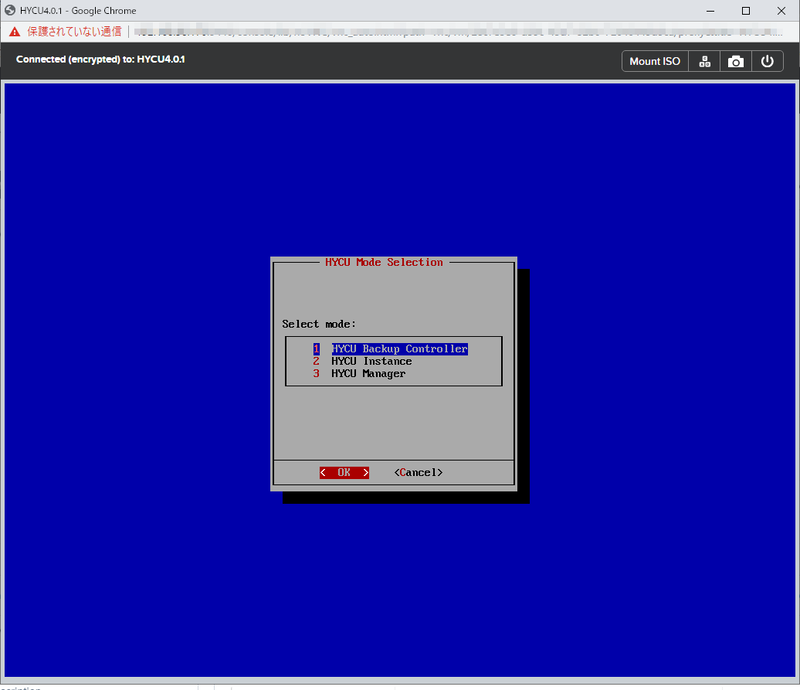Open the network connection icon in console toolbar
The height and width of the screenshot is (690, 800).
point(705,61)
